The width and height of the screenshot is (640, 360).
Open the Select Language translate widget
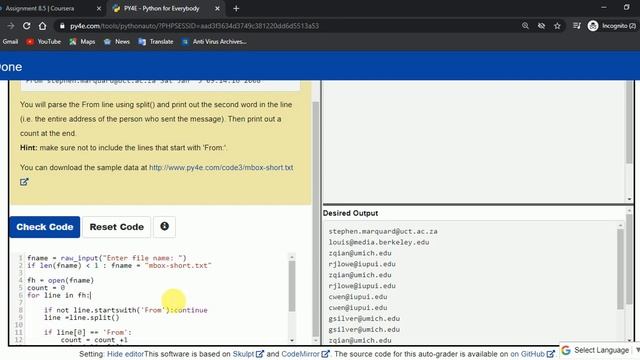[x=601, y=350]
